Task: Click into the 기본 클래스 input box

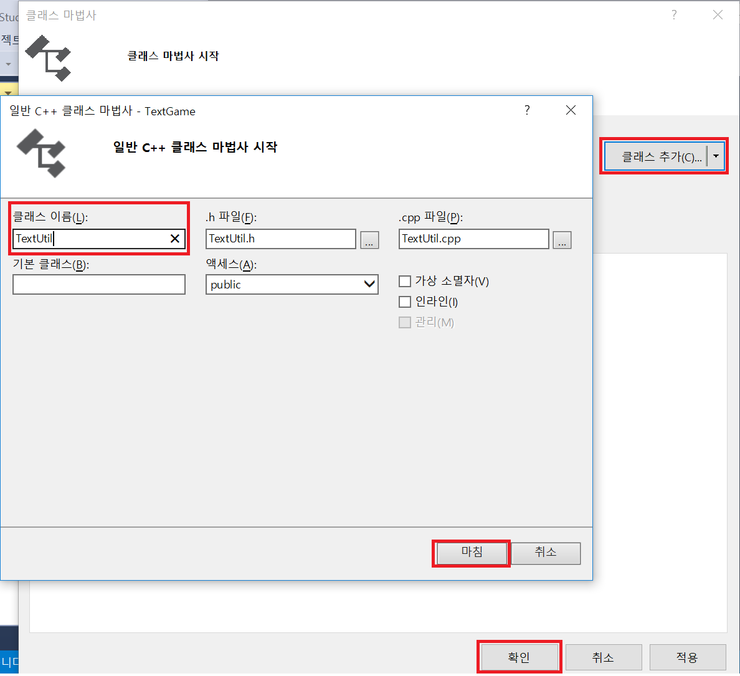Action: pyautogui.click(x=99, y=285)
